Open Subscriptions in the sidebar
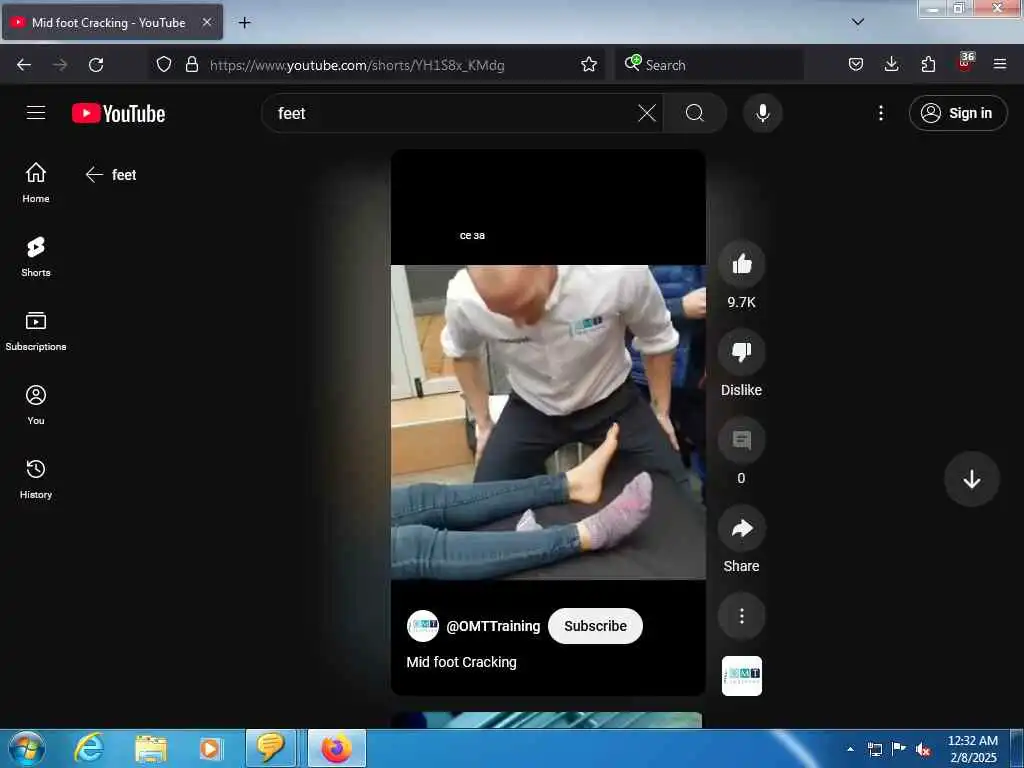Screen dimensions: 1024x768 (x=36, y=331)
